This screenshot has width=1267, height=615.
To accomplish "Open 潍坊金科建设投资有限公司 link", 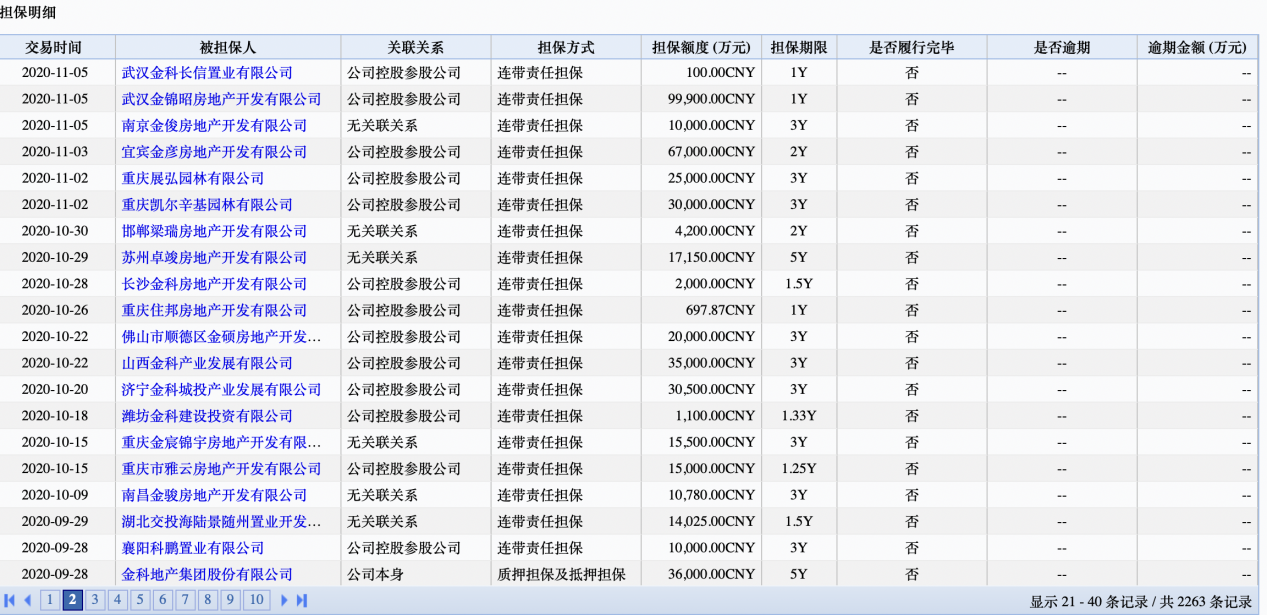I will tap(207, 416).
